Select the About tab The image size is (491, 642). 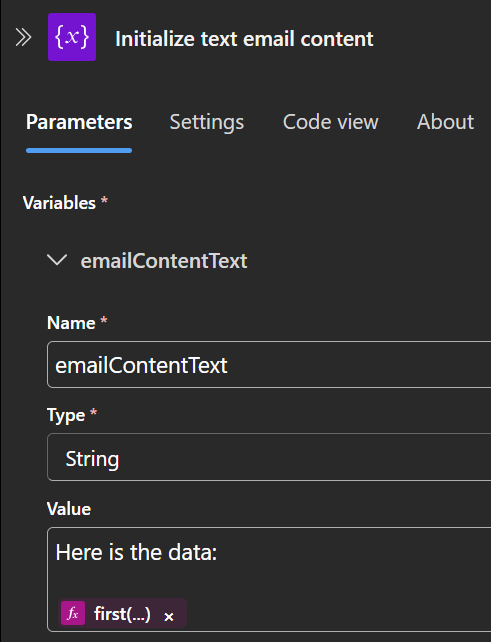[445, 122]
